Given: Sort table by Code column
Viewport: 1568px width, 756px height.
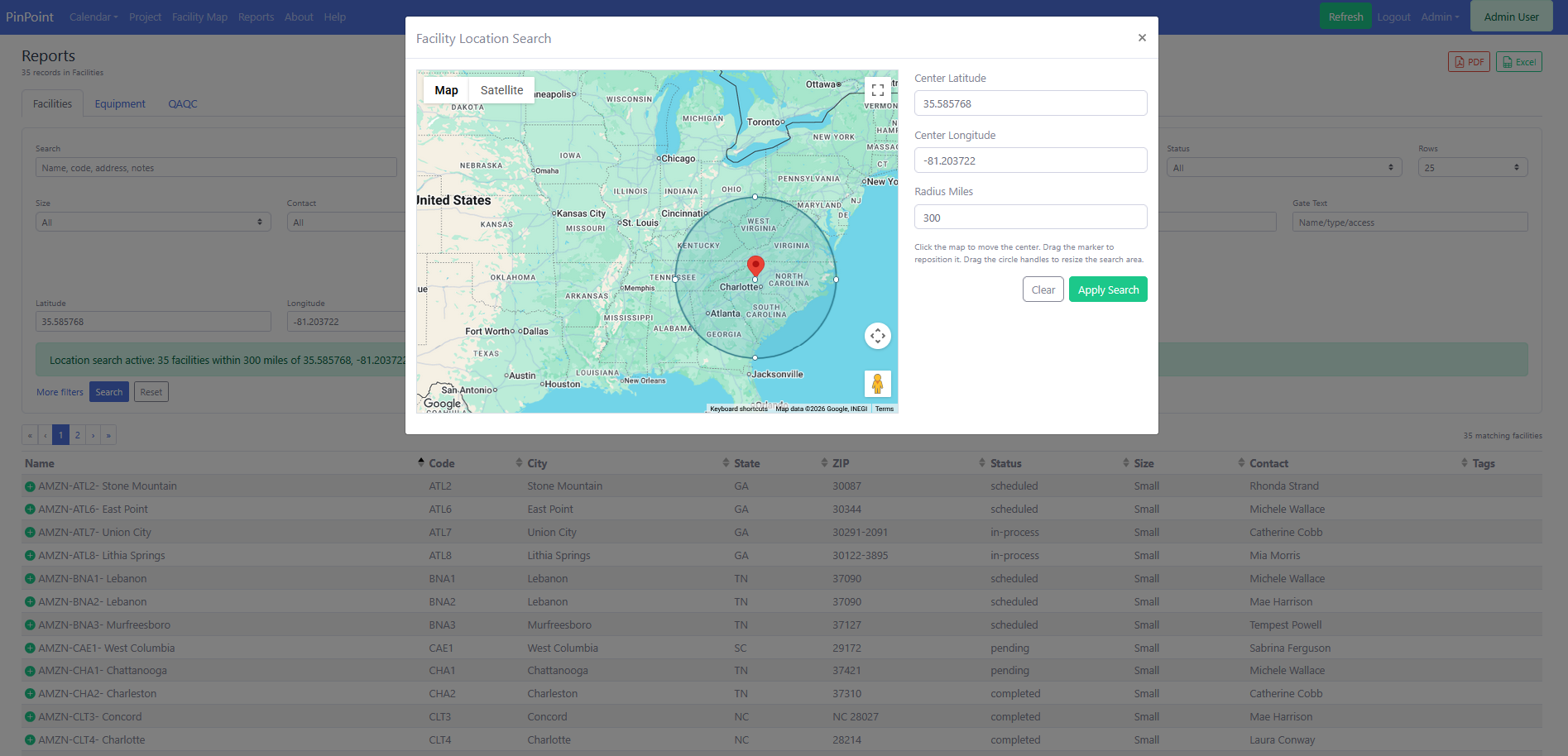Looking at the screenshot, I should pyautogui.click(x=442, y=463).
